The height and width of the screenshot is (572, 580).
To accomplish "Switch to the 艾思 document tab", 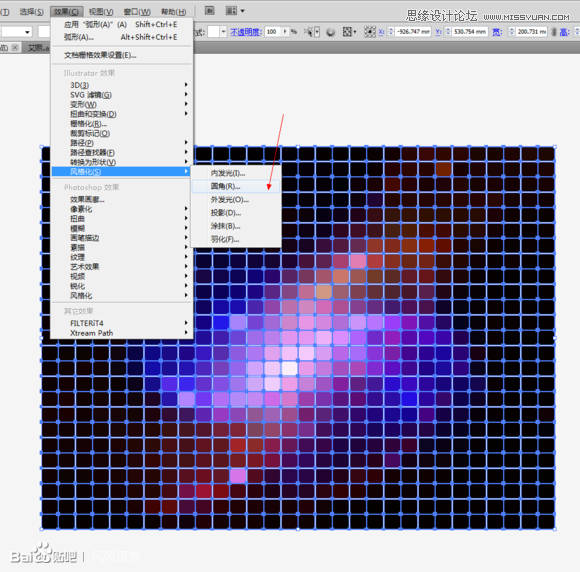I will point(38,48).
